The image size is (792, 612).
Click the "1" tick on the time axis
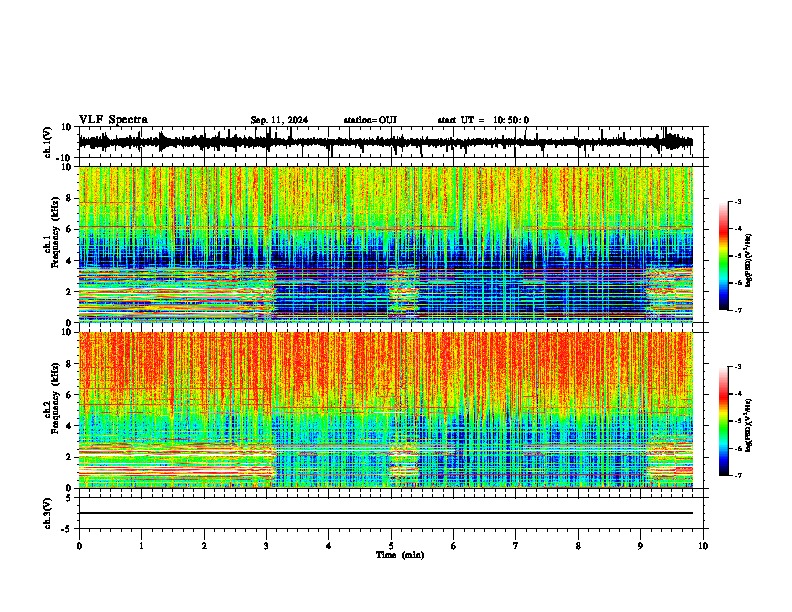pyautogui.click(x=141, y=546)
